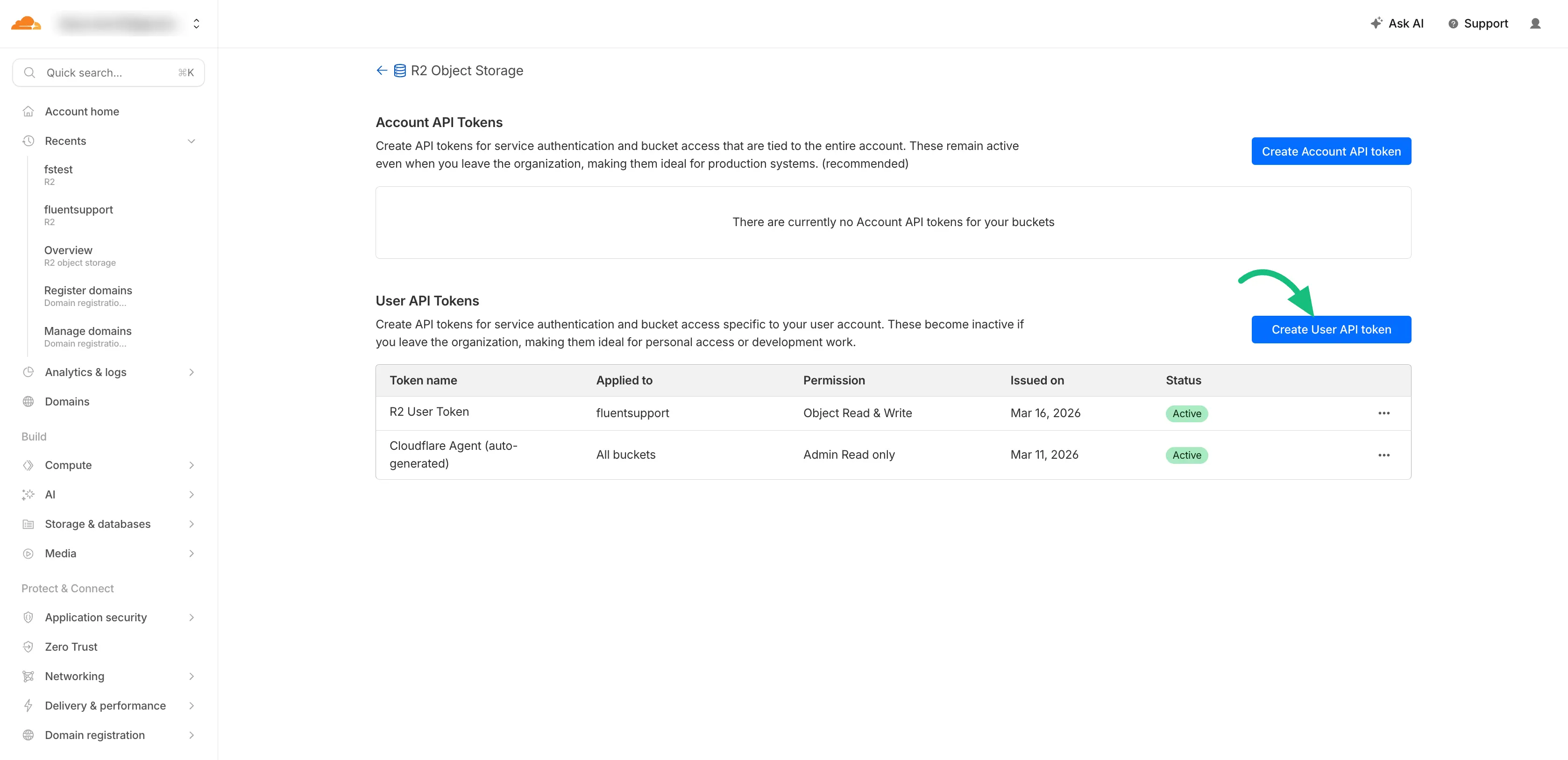Open the account switcher dropdown

pos(196,24)
